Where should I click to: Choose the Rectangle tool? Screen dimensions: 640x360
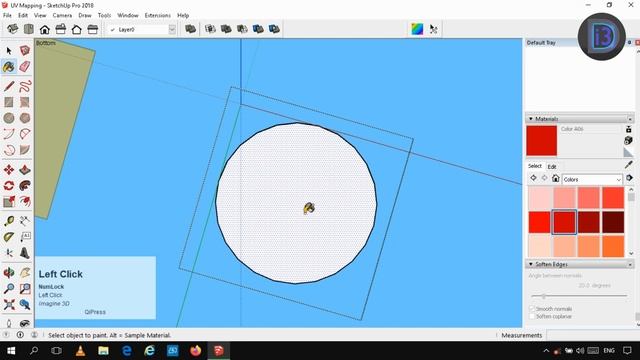(9, 102)
